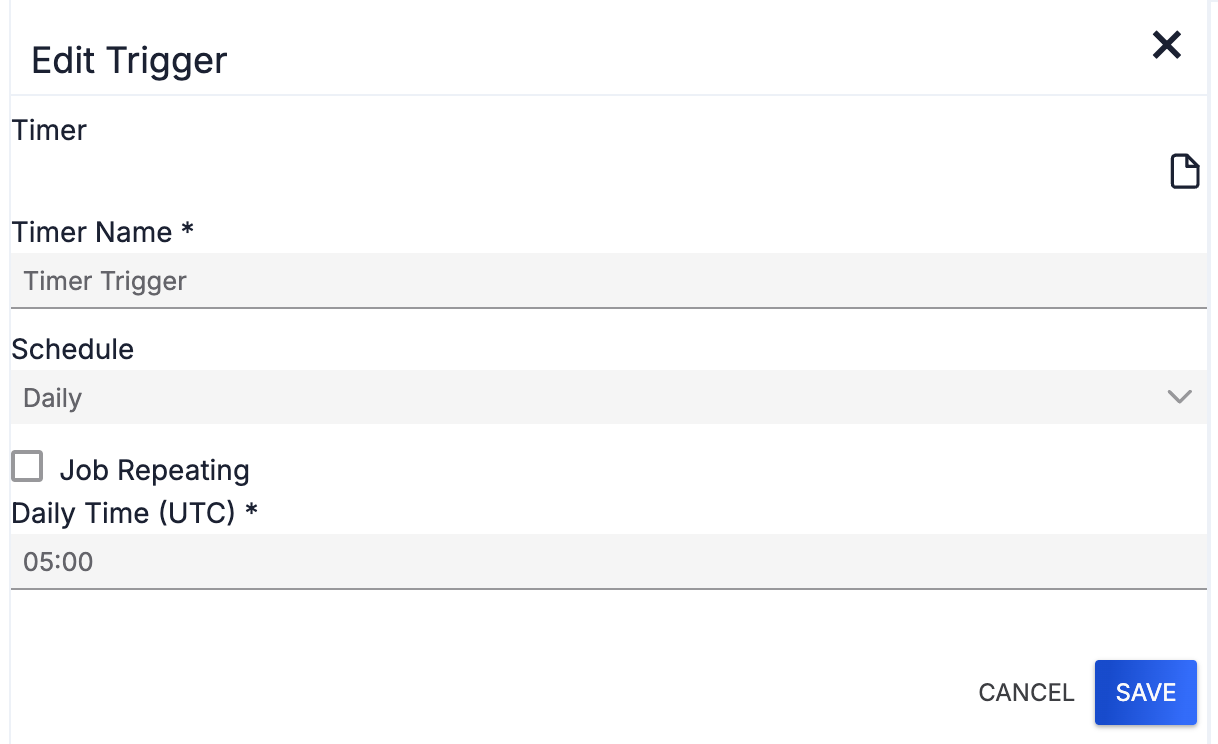Click the Timer section label

pos(48,130)
